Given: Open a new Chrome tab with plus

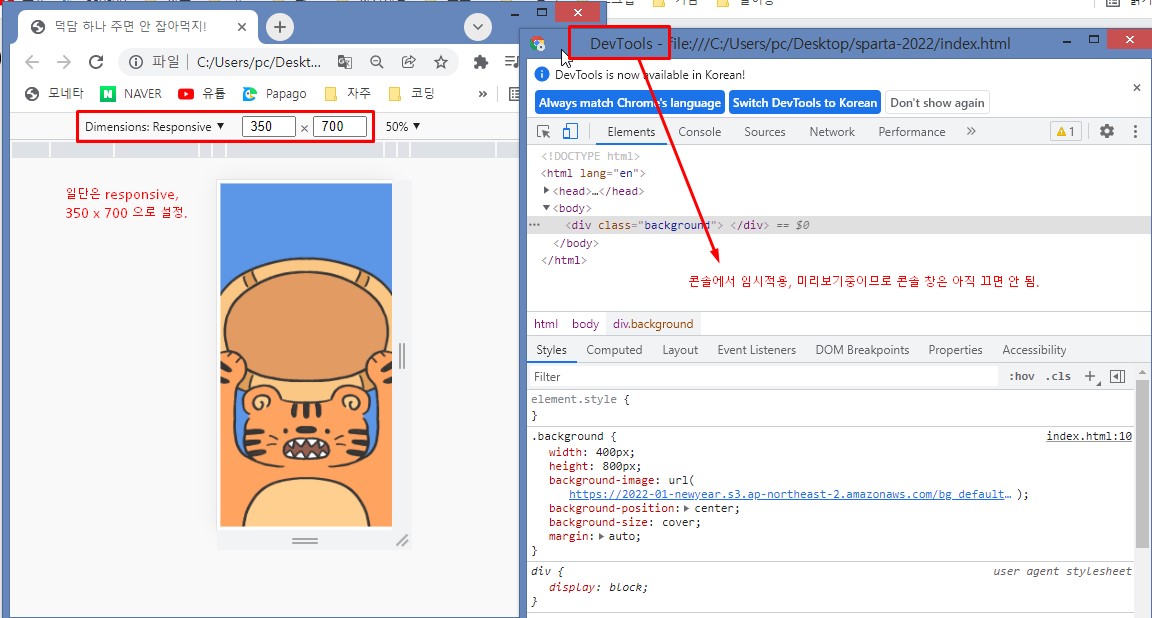Looking at the screenshot, I should pos(279,27).
